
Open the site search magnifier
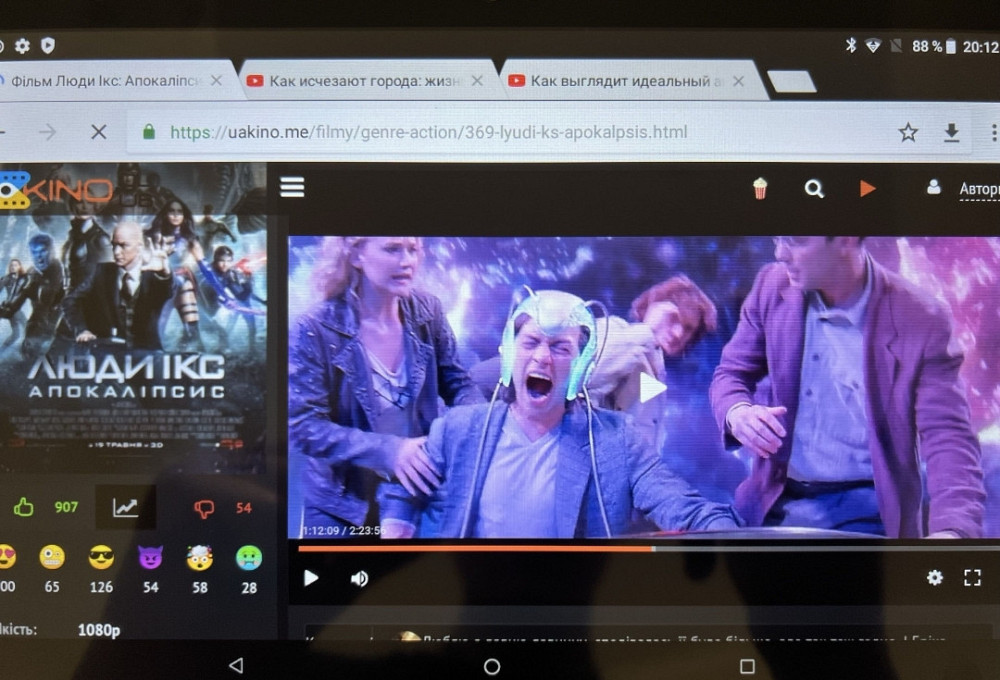[814, 187]
